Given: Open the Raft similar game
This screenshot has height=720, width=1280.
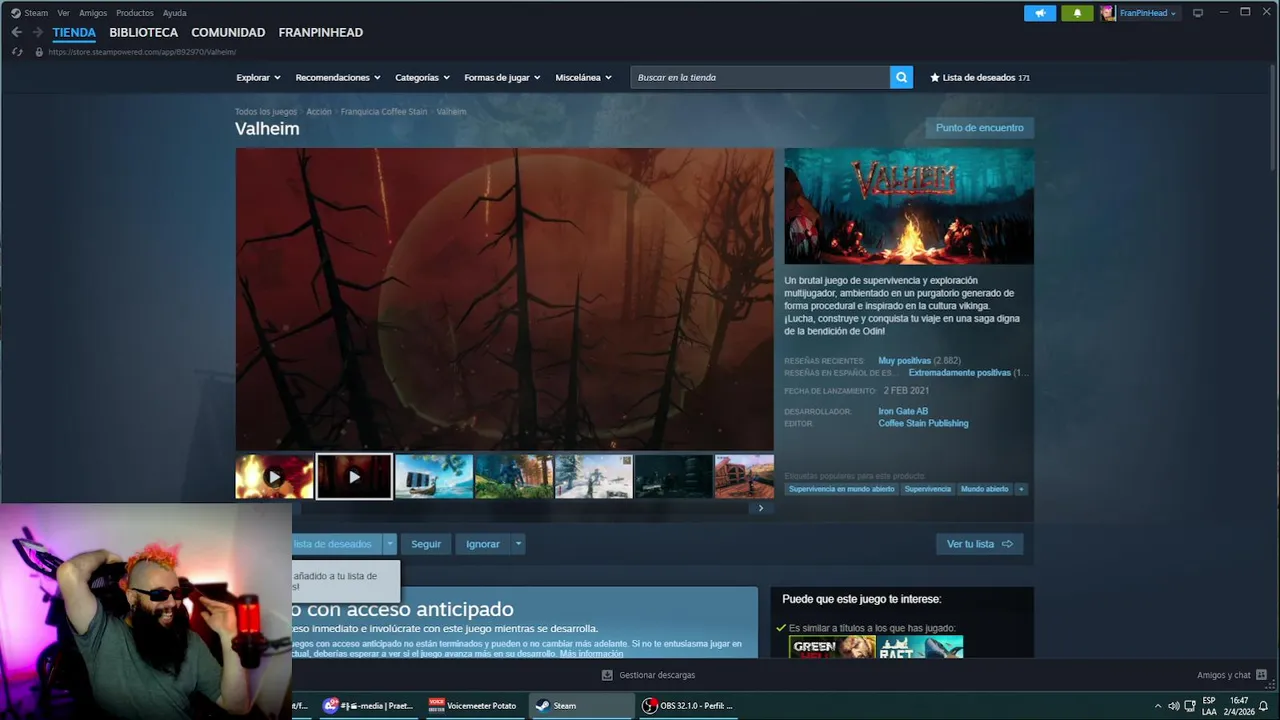Looking at the screenshot, I should tap(921, 647).
